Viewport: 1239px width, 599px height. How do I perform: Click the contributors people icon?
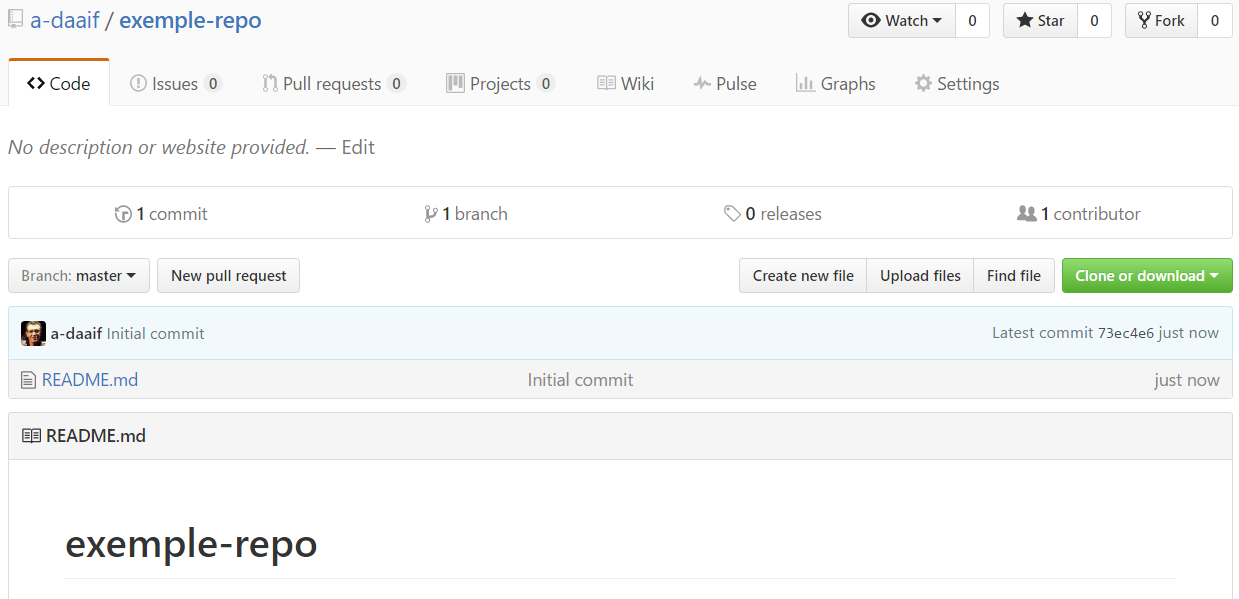coord(1026,214)
